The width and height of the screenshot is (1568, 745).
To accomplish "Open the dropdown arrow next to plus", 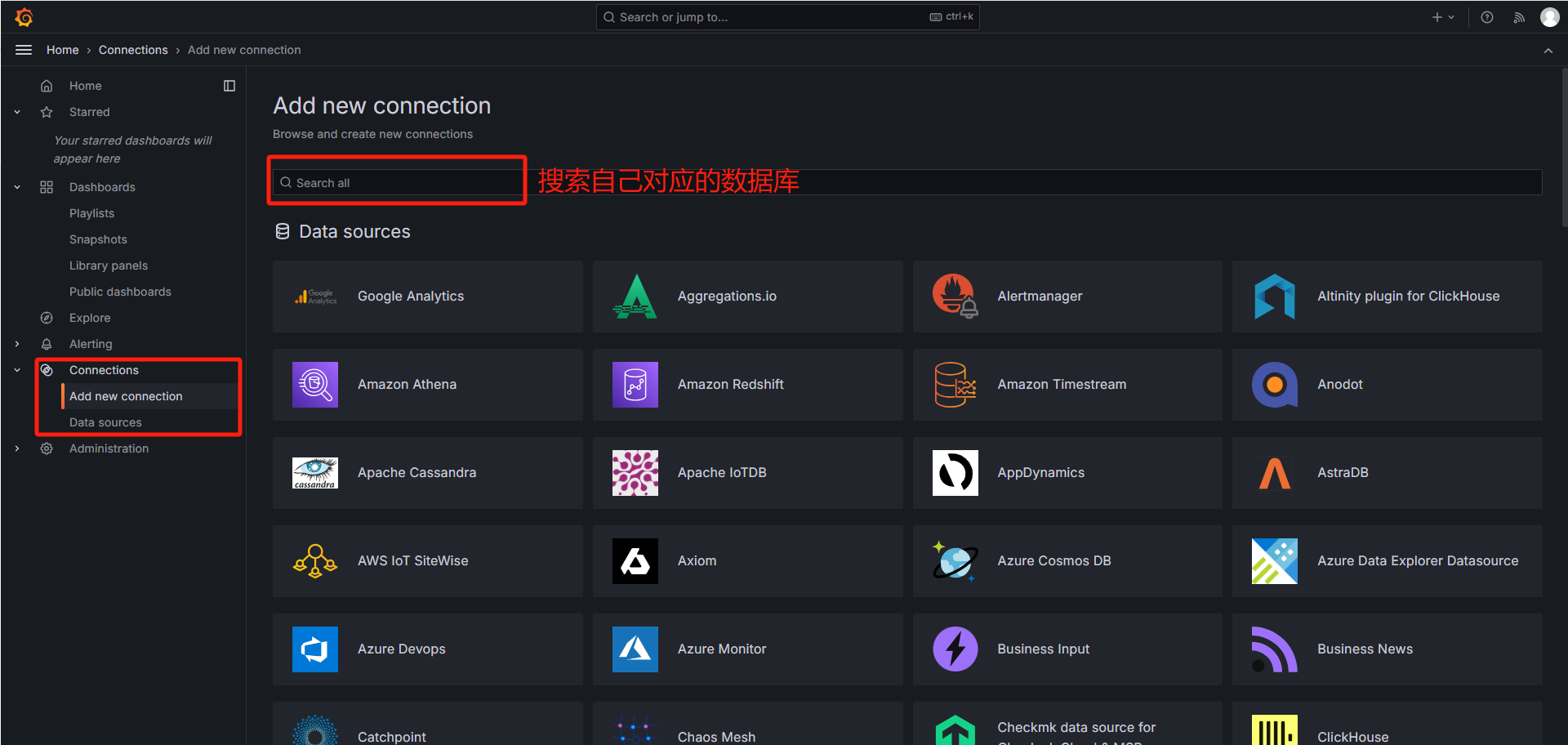I will (x=1451, y=17).
